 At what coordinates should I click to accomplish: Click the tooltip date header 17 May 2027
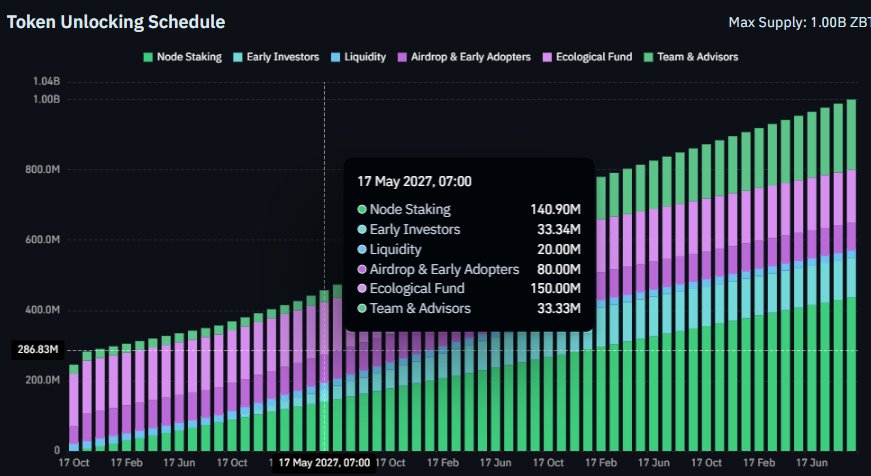(414, 182)
